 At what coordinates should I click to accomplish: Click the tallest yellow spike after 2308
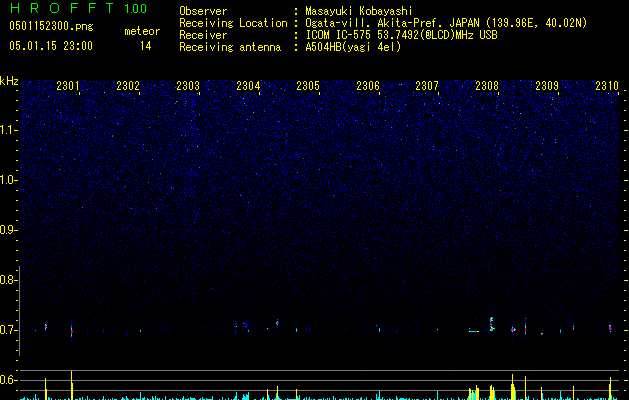[512, 387]
